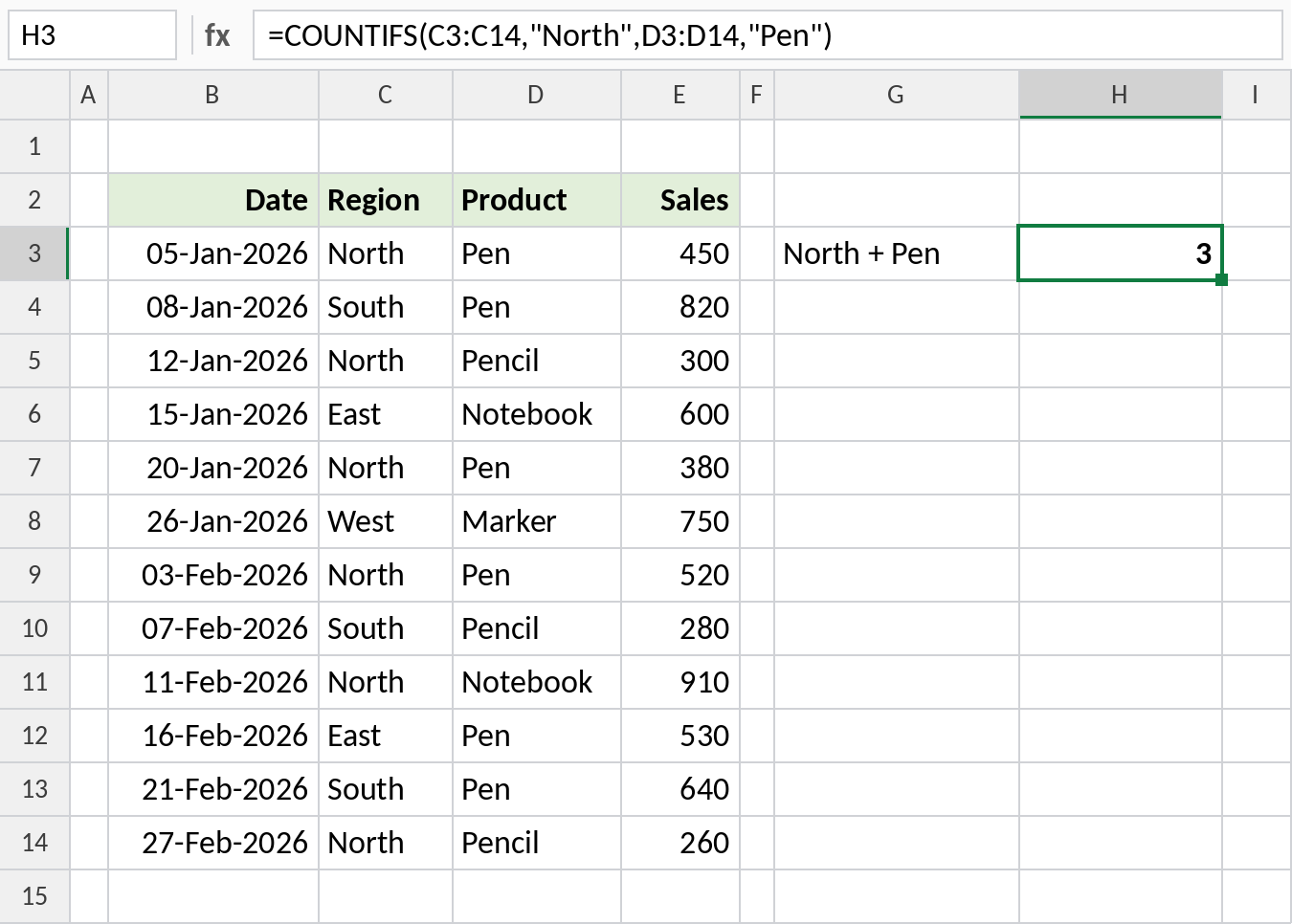Select row 15 header
The height and width of the screenshot is (924, 1292).
tap(34, 896)
